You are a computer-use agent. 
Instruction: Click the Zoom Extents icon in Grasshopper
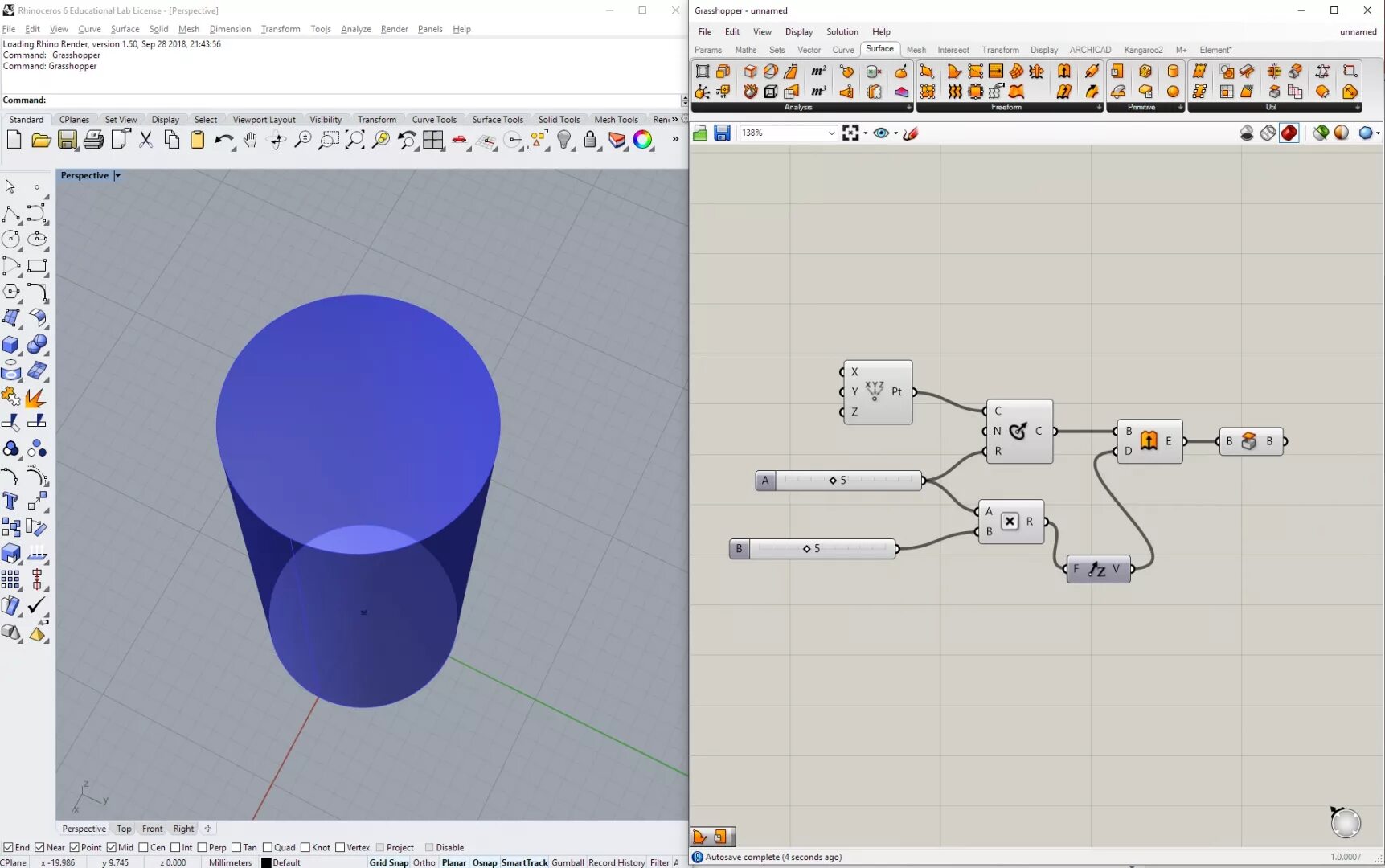(x=850, y=133)
